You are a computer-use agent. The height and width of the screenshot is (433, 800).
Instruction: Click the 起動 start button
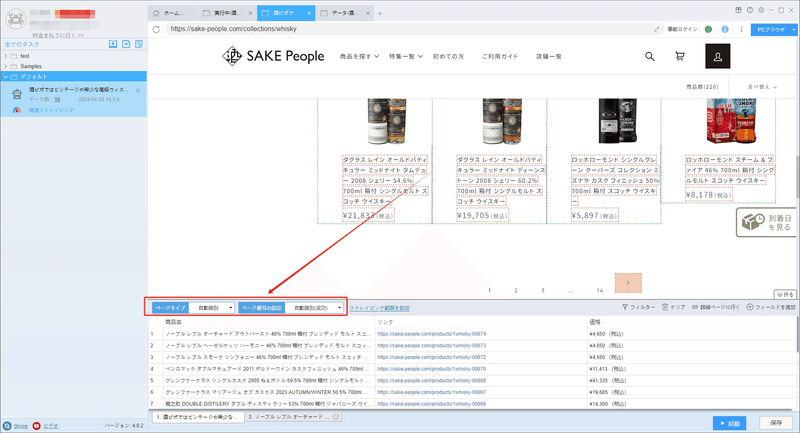(x=730, y=423)
